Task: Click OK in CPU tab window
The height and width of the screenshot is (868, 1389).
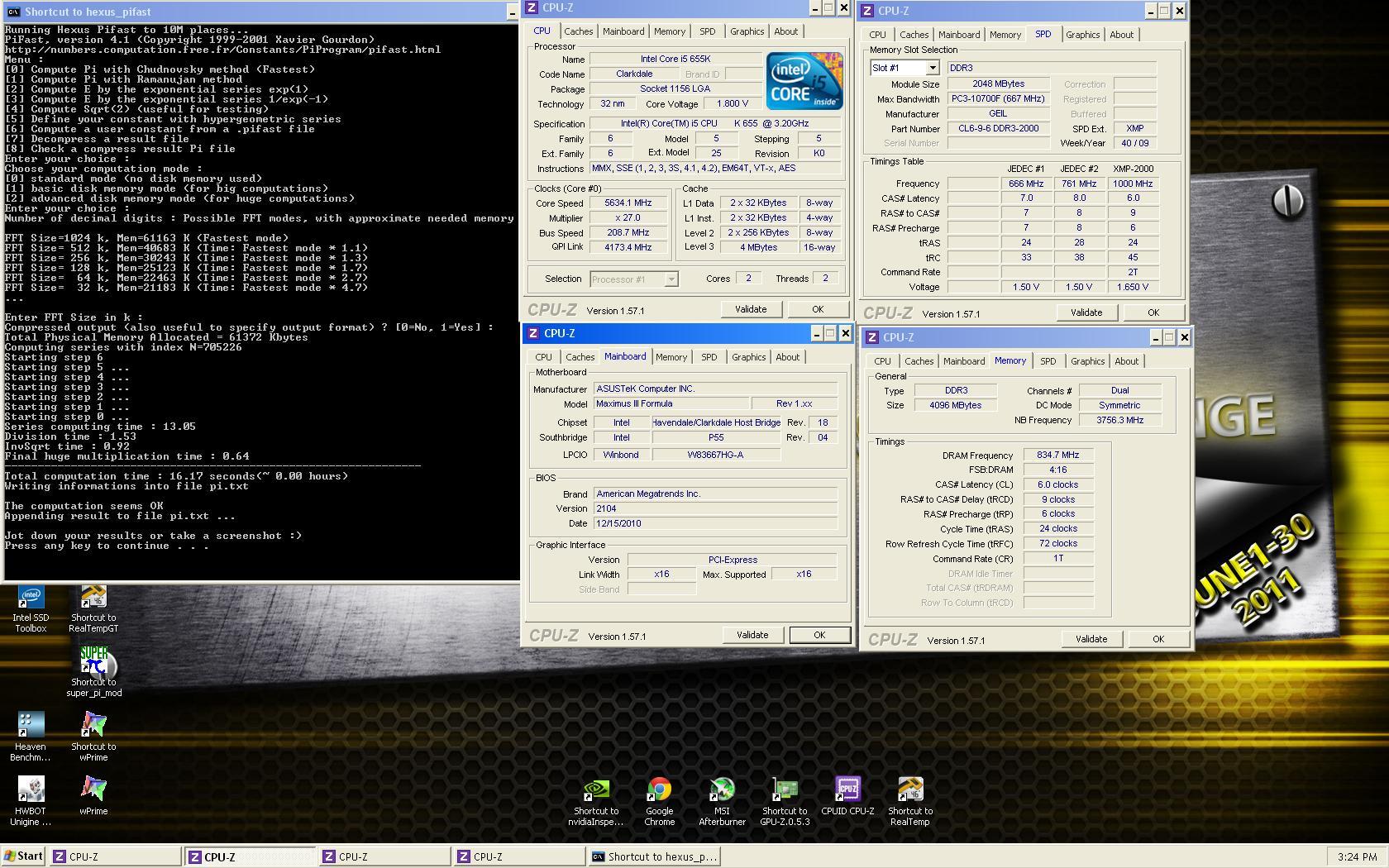Action: [x=818, y=309]
